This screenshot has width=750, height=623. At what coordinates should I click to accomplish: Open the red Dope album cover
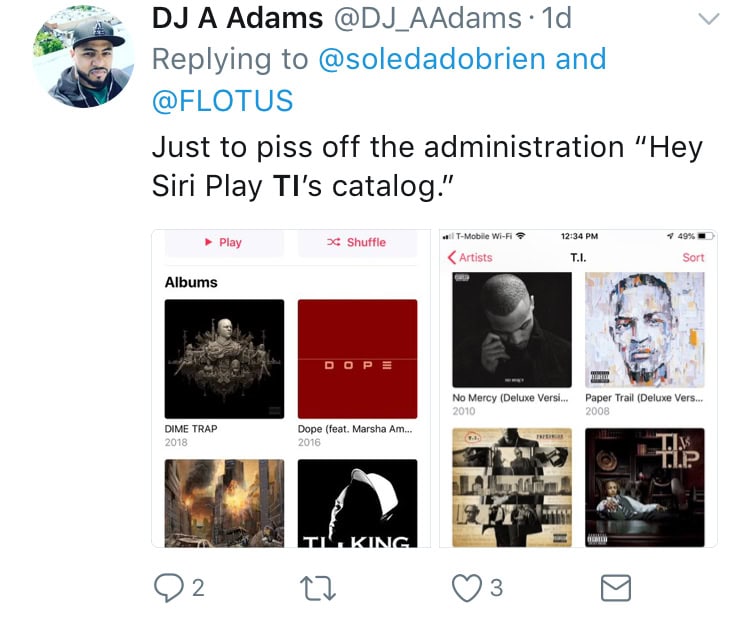[x=357, y=359]
